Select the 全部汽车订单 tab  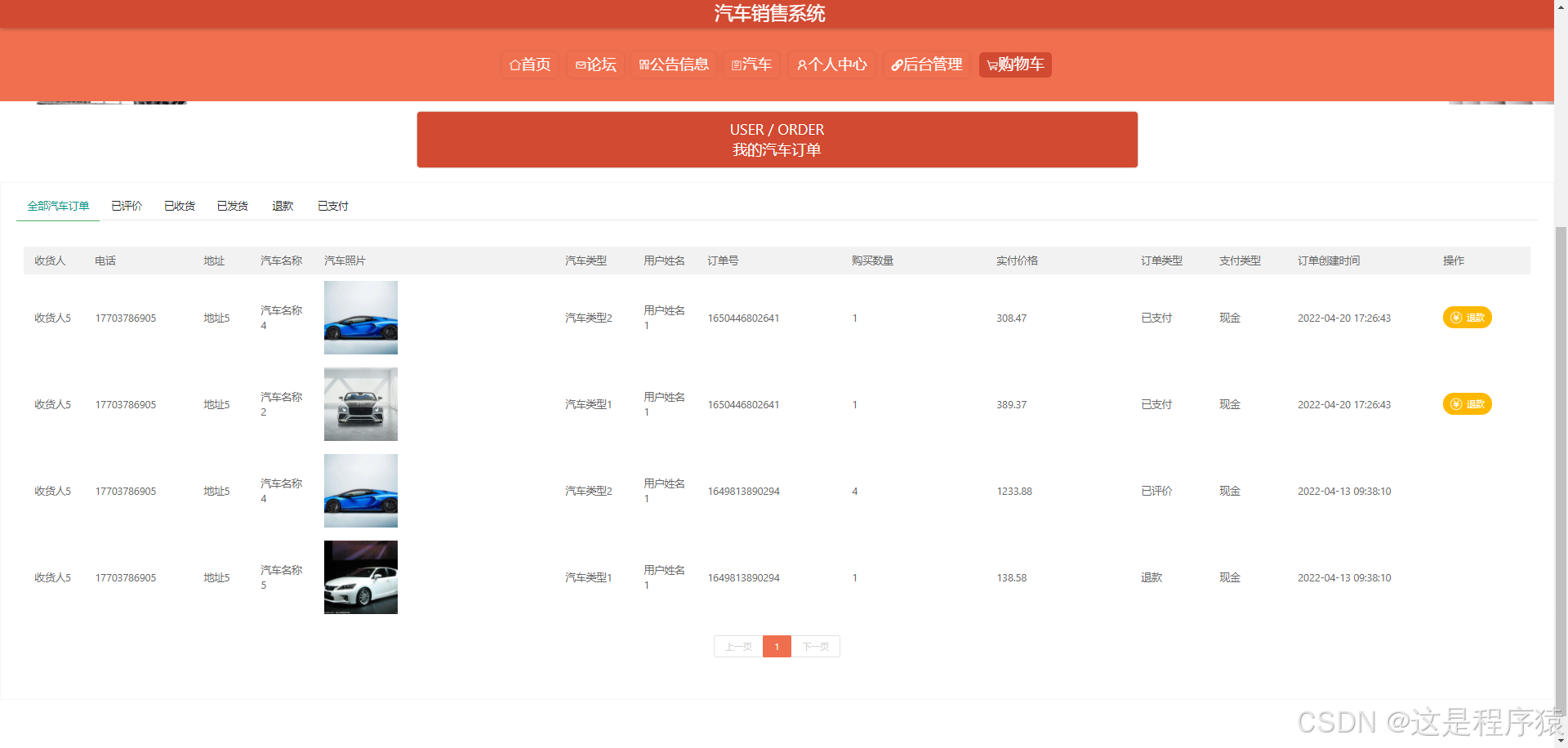click(58, 206)
